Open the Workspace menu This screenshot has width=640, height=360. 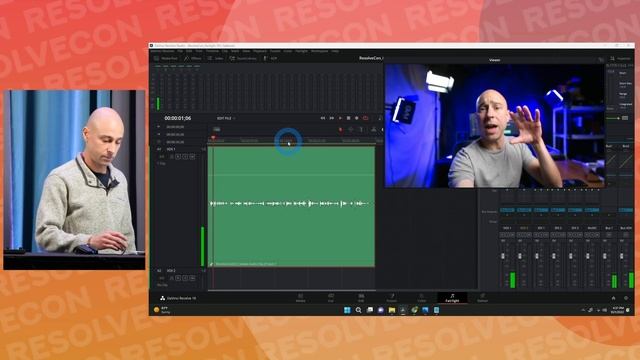(319, 51)
